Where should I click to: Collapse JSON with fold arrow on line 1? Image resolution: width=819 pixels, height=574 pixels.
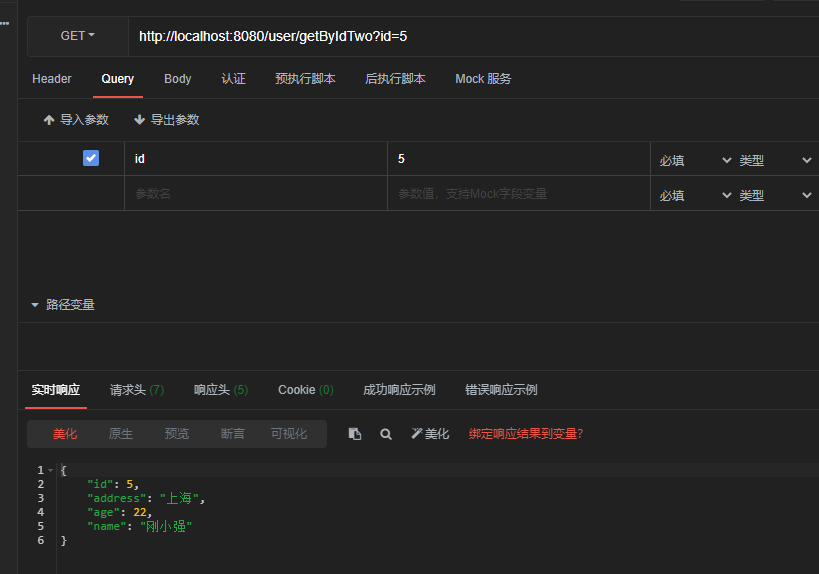pos(50,470)
